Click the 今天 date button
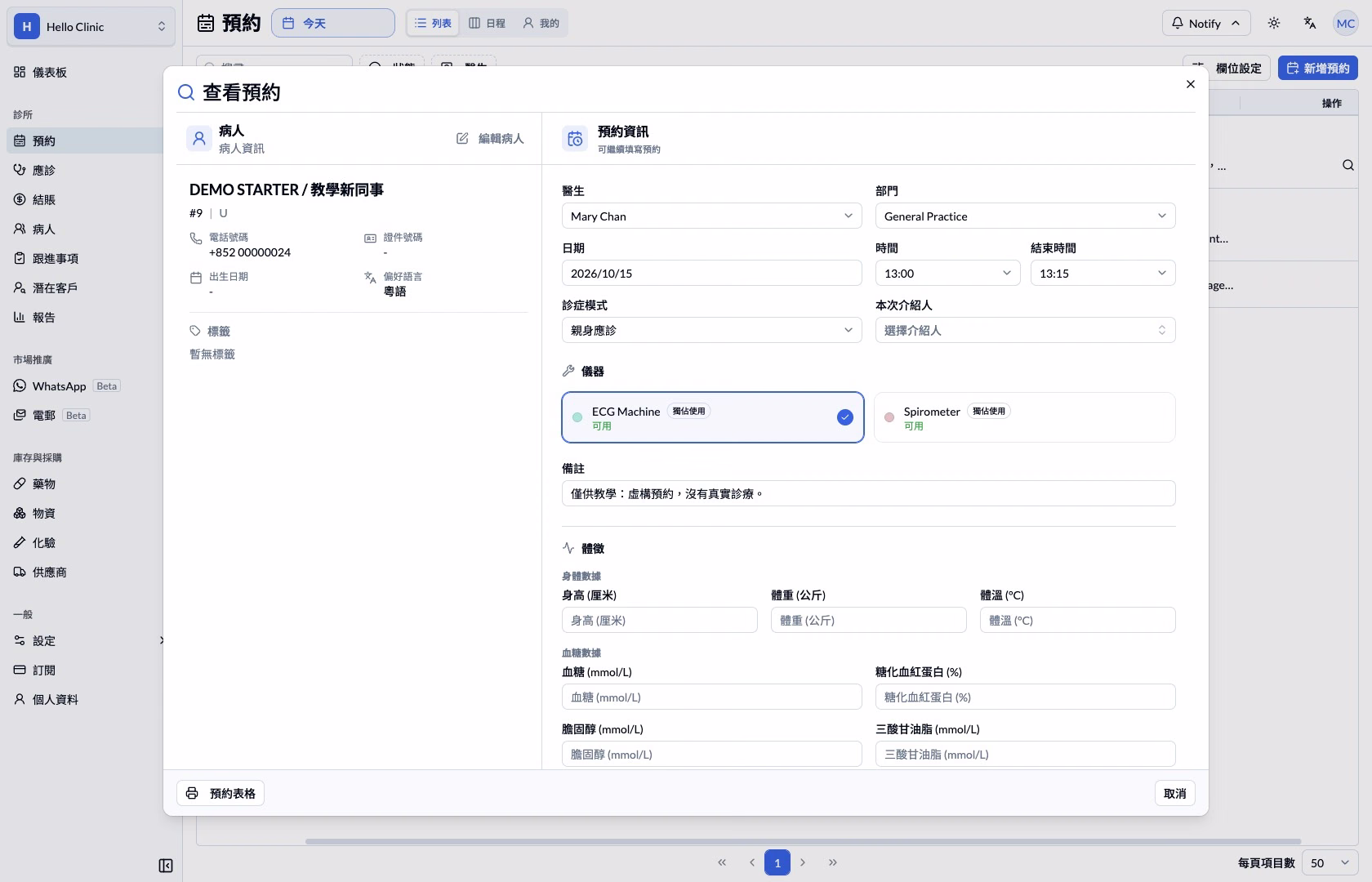 (x=333, y=23)
